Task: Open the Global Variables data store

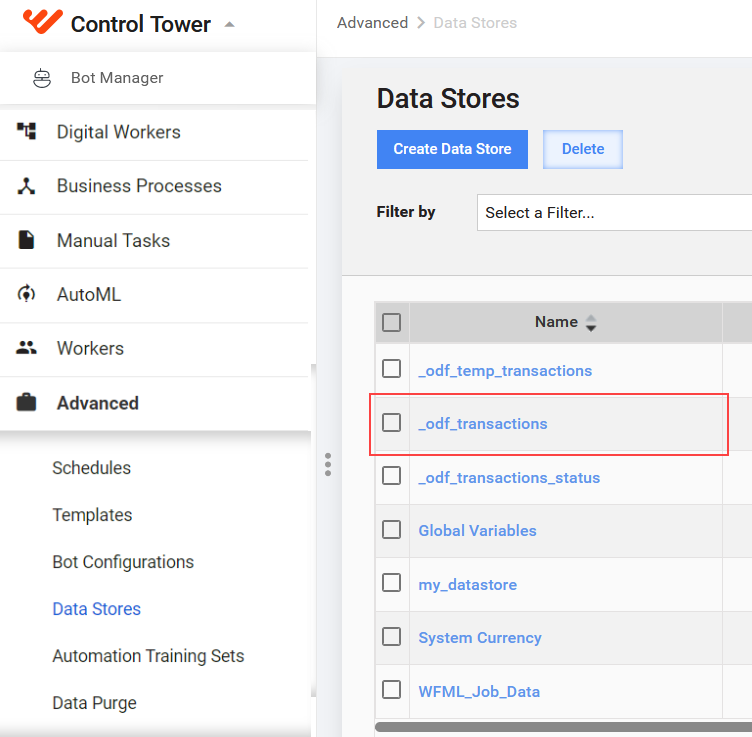Action: click(477, 530)
